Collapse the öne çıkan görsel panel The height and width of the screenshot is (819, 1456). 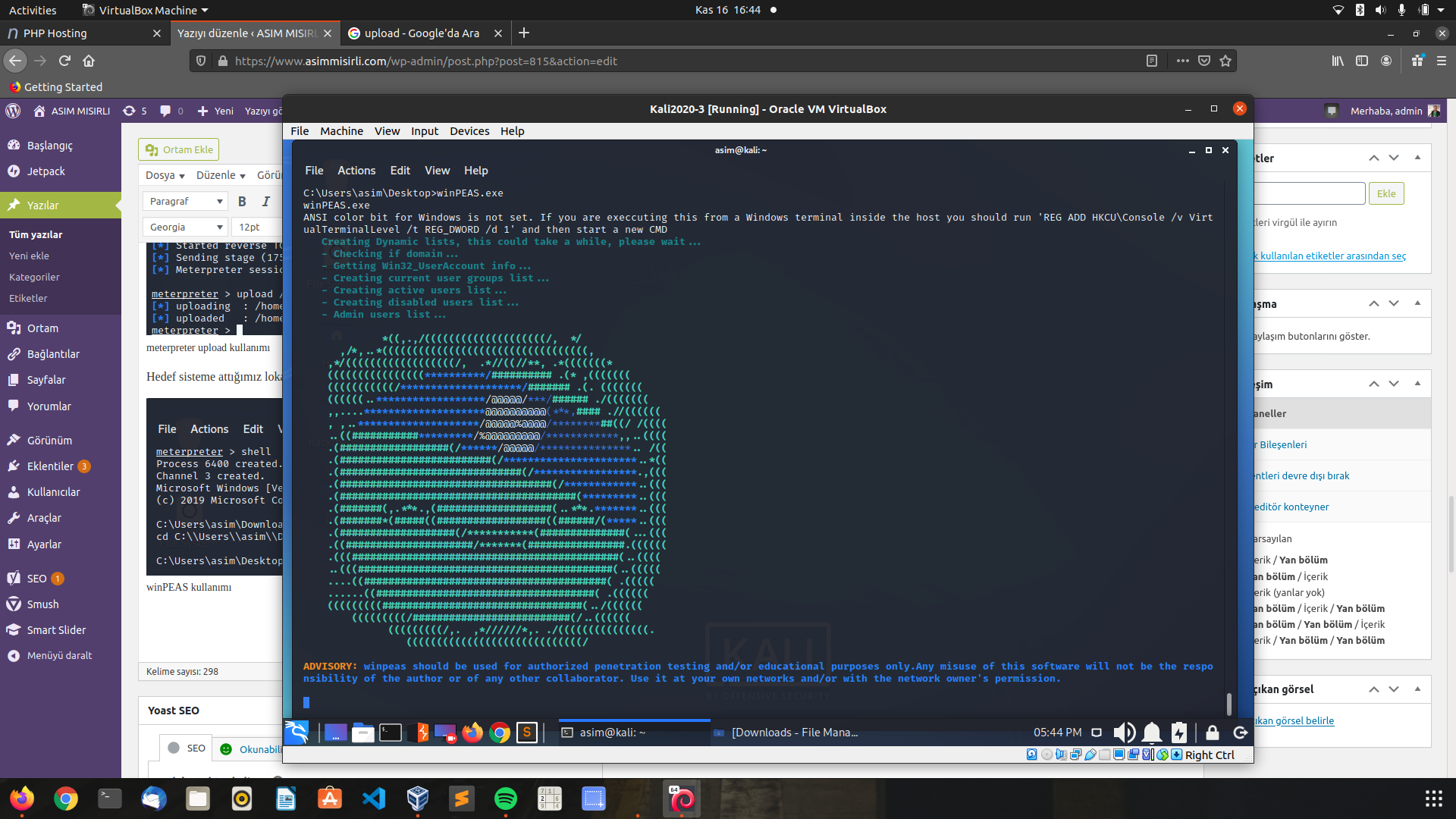click(x=1417, y=689)
